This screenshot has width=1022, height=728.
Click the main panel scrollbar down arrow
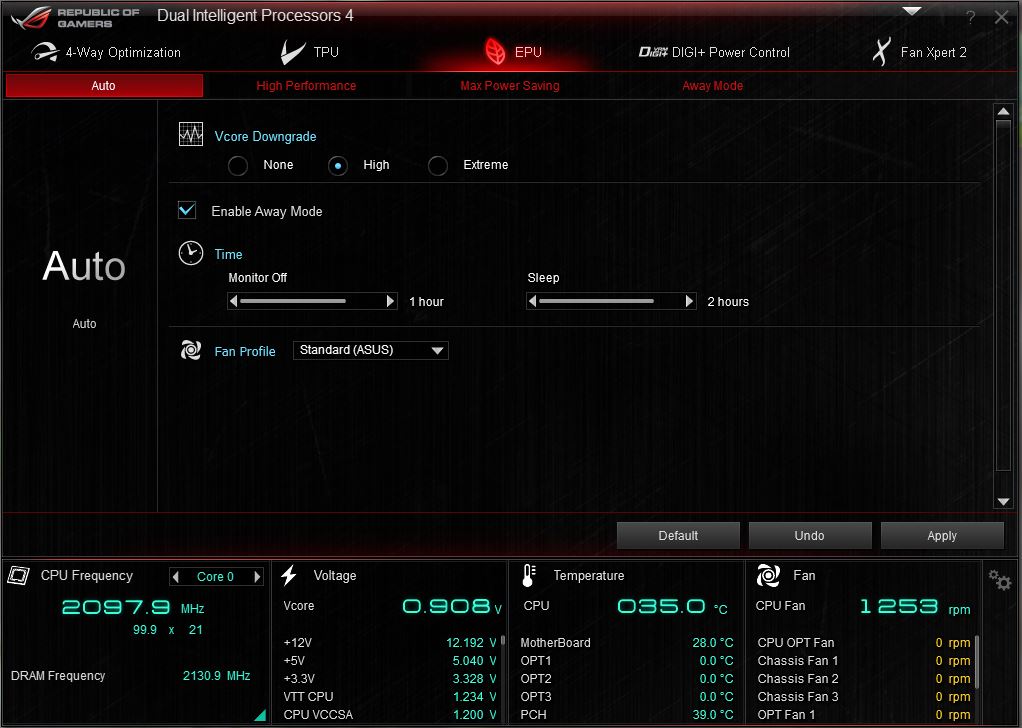pyautogui.click(x=1003, y=502)
